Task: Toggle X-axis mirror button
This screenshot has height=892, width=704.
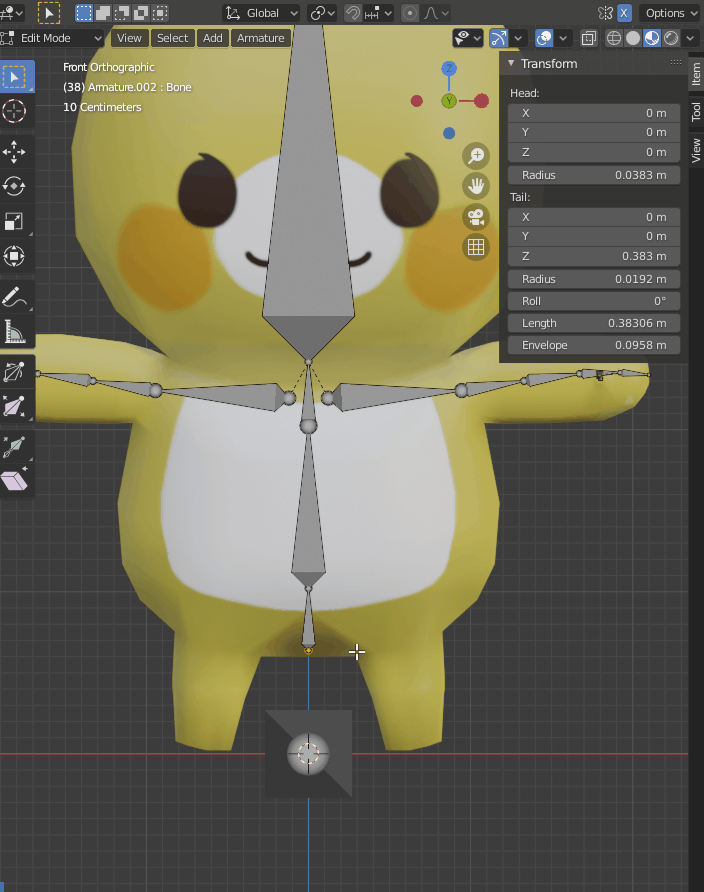Action: (x=624, y=13)
